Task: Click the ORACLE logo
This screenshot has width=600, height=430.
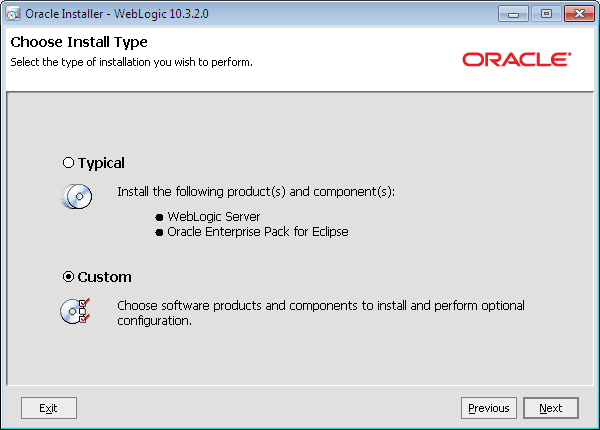Action: pos(517,60)
